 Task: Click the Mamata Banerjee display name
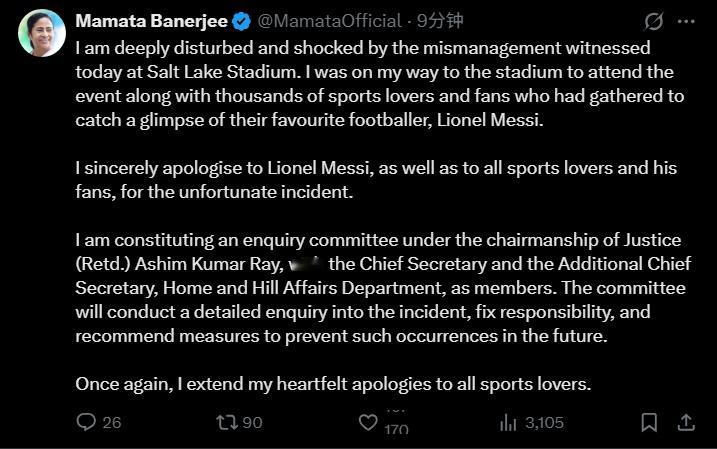pyautogui.click(x=150, y=21)
